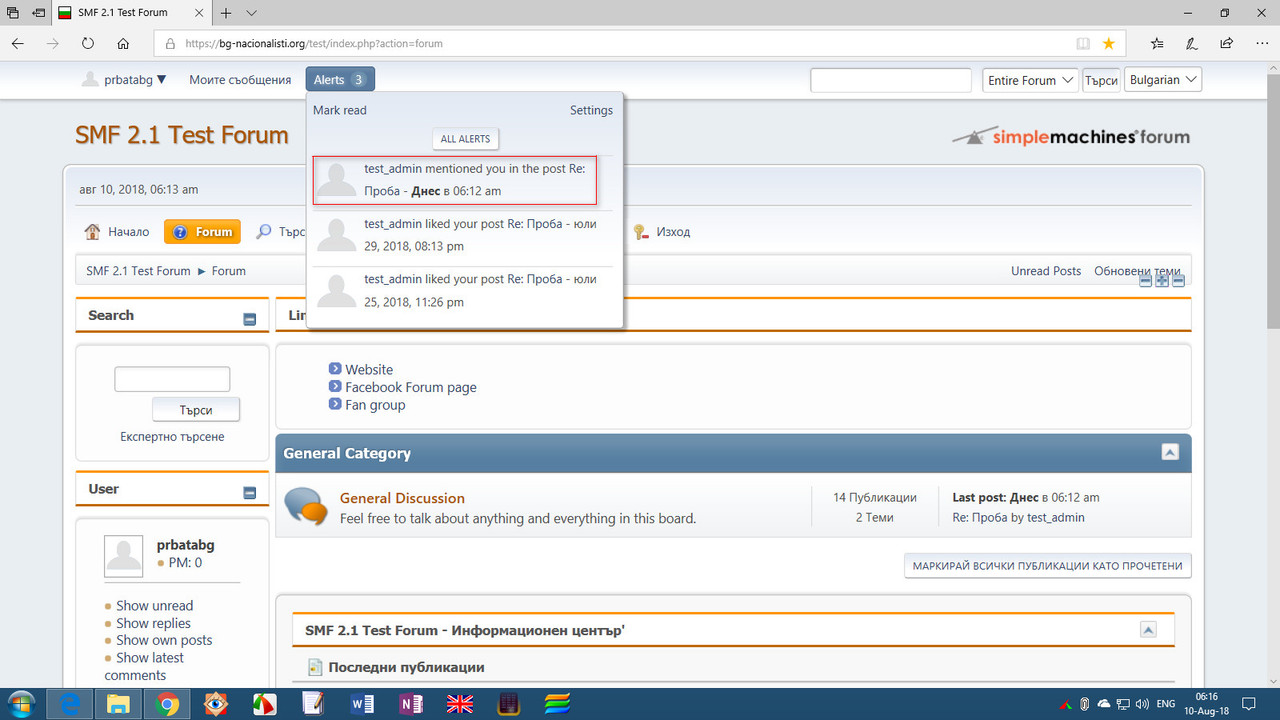Open General Discussion board

[402, 498]
